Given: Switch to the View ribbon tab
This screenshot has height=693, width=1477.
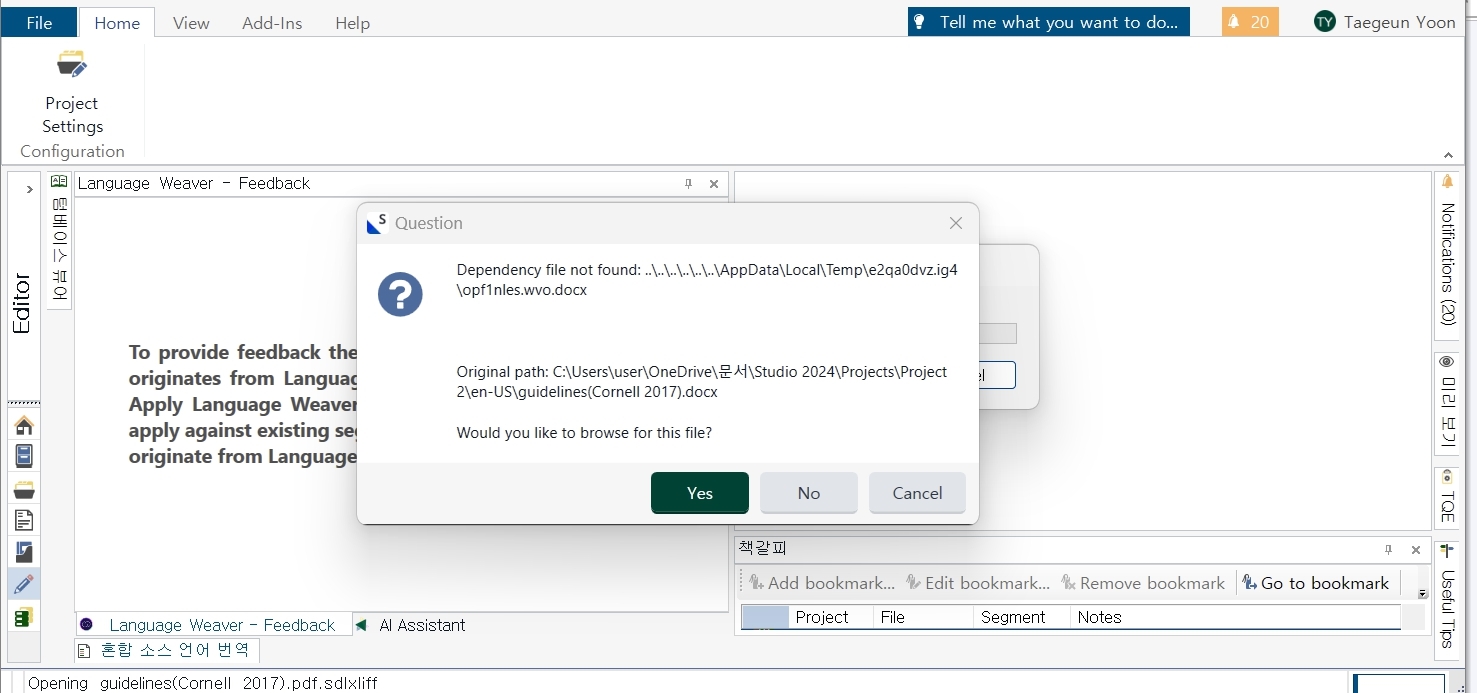Looking at the screenshot, I should (191, 23).
